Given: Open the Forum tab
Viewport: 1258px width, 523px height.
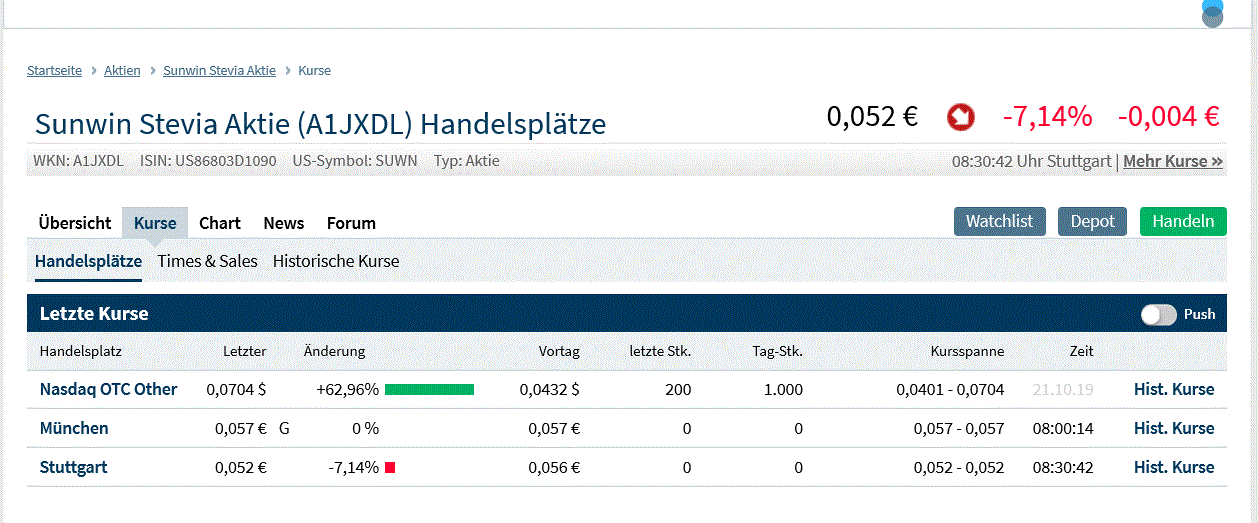Looking at the screenshot, I should click(x=351, y=223).
